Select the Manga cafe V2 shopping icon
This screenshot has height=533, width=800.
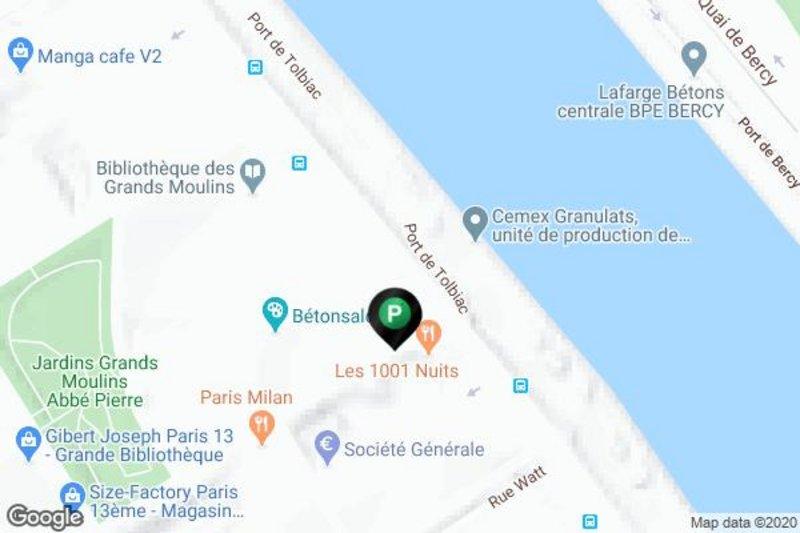click(x=20, y=54)
